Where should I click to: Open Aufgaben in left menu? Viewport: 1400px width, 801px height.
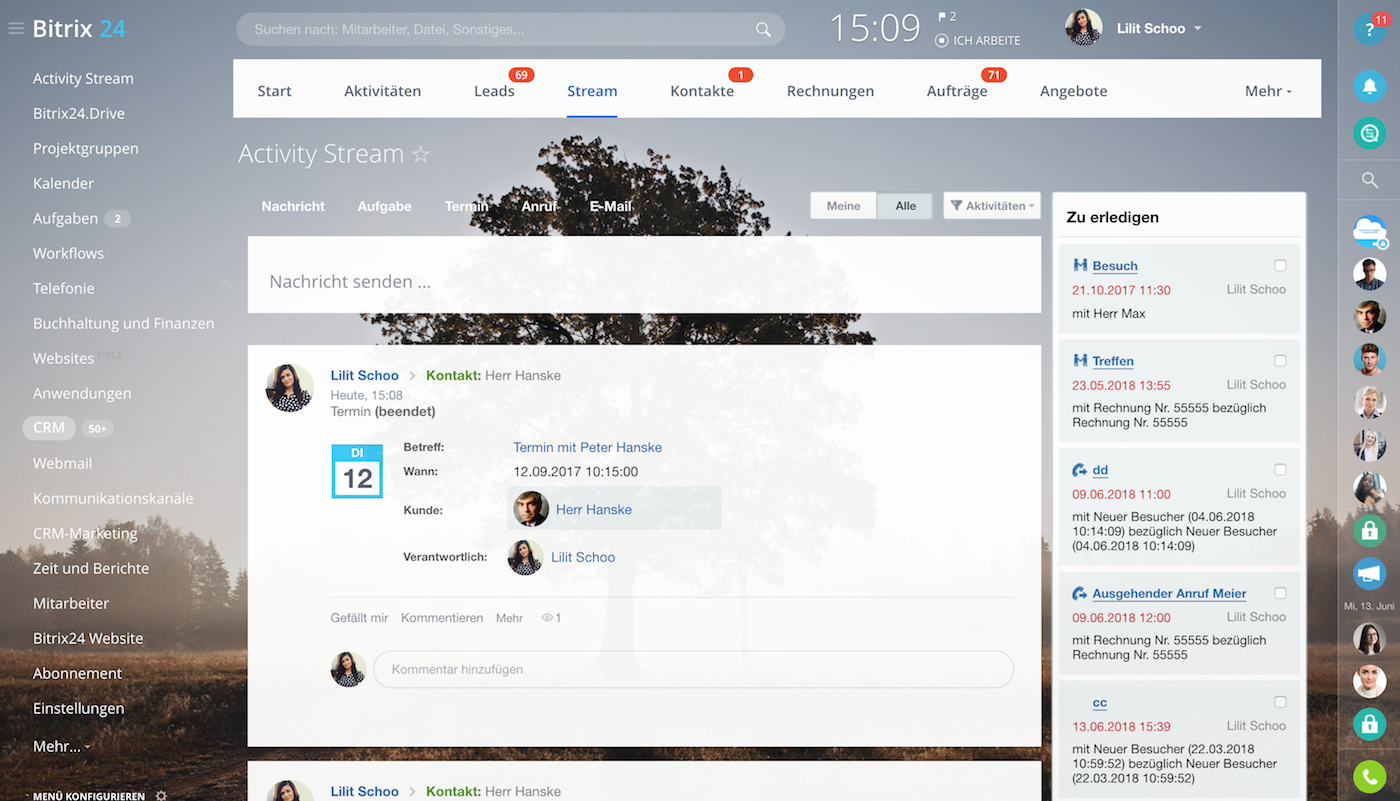65,219
